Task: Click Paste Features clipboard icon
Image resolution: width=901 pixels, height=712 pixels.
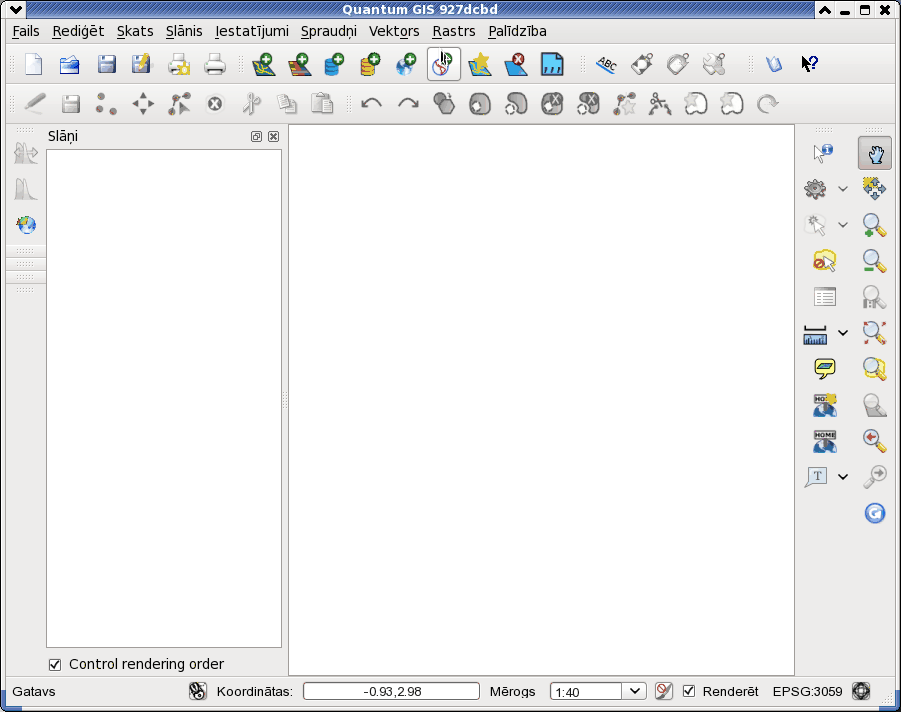Action: point(322,104)
